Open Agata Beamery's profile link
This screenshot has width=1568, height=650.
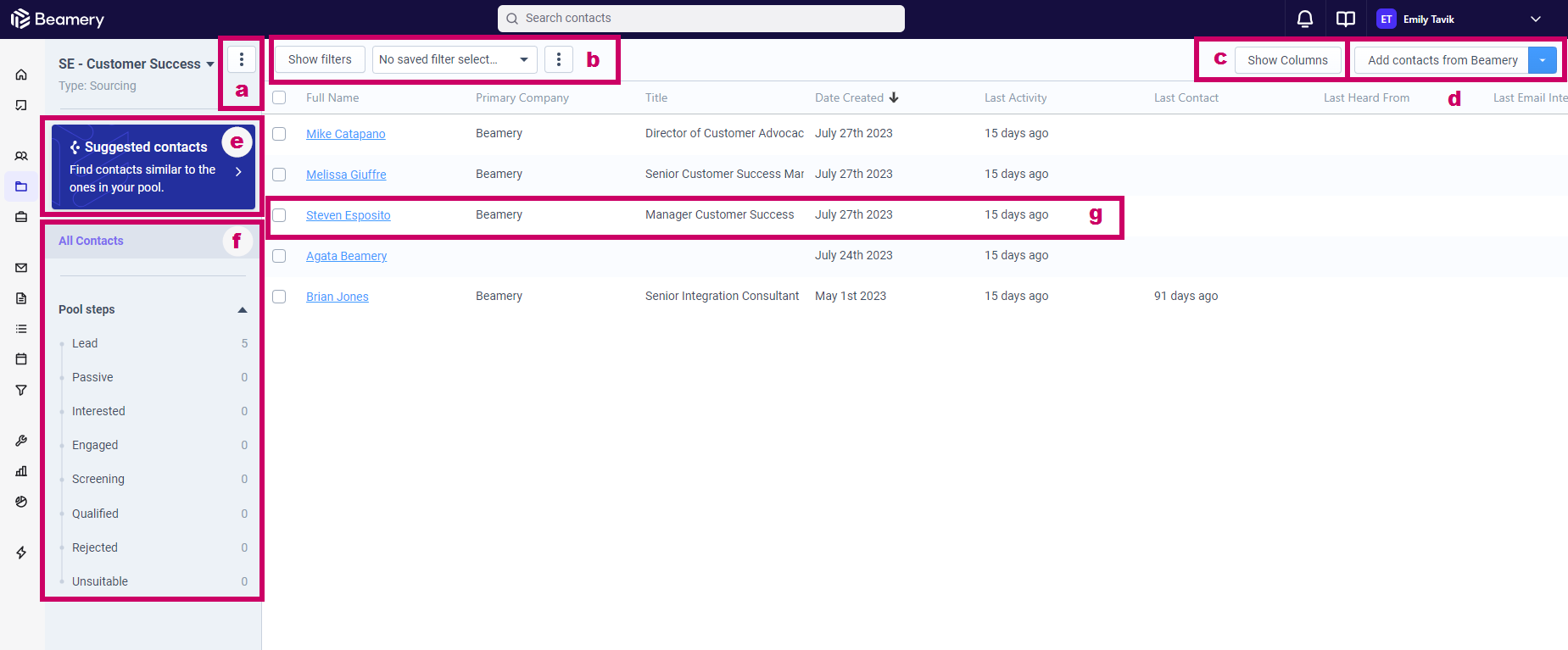pos(347,256)
